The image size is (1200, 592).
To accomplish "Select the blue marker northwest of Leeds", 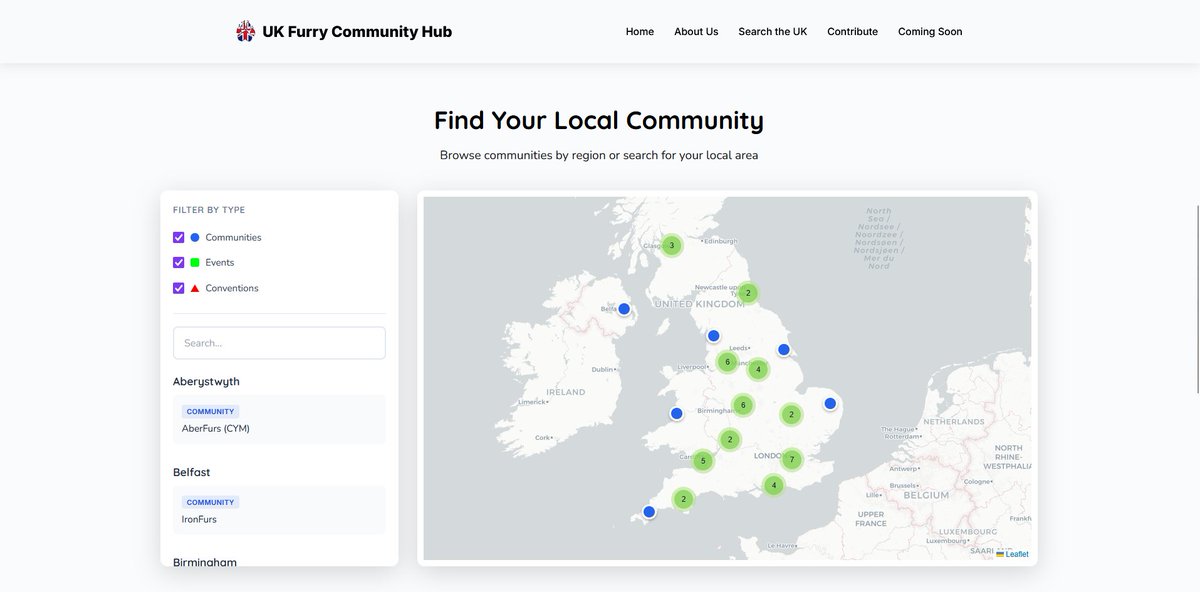I will [714, 335].
